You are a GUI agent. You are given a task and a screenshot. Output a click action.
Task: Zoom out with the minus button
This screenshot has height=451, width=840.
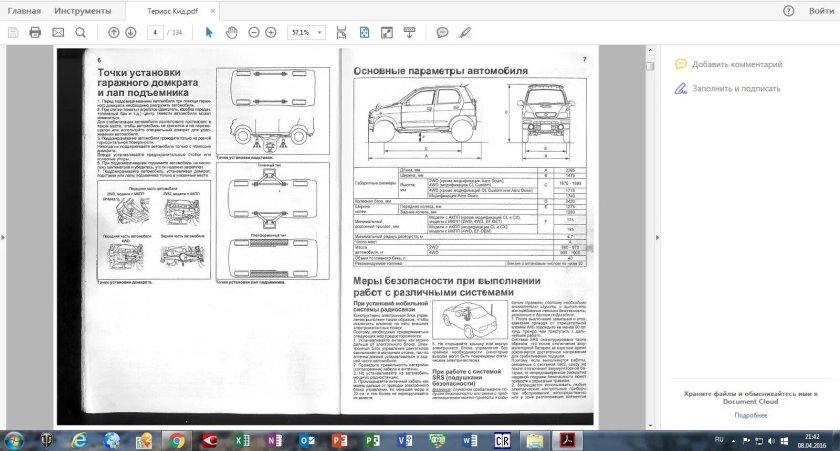click(253, 32)
